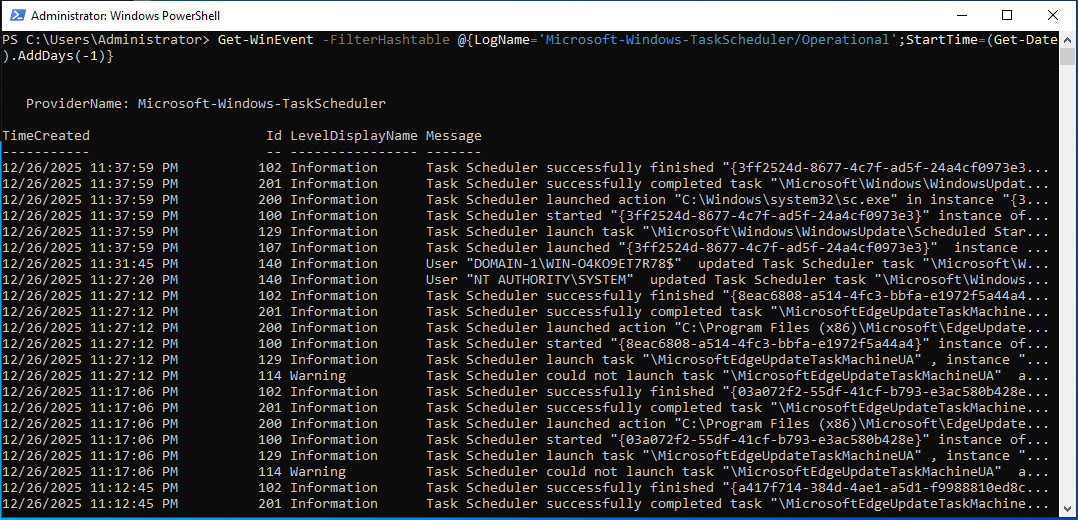Maximize the PowerShell window
1078x520 pixels.
pos(1007,15)
